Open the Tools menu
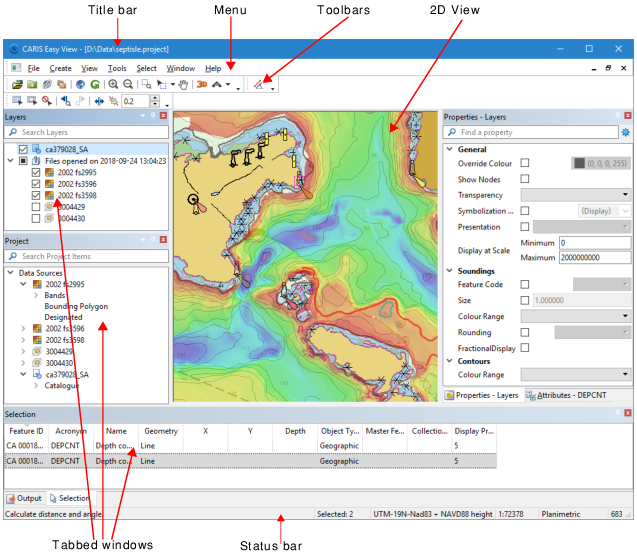637x560 pixels. pos(117,68)
